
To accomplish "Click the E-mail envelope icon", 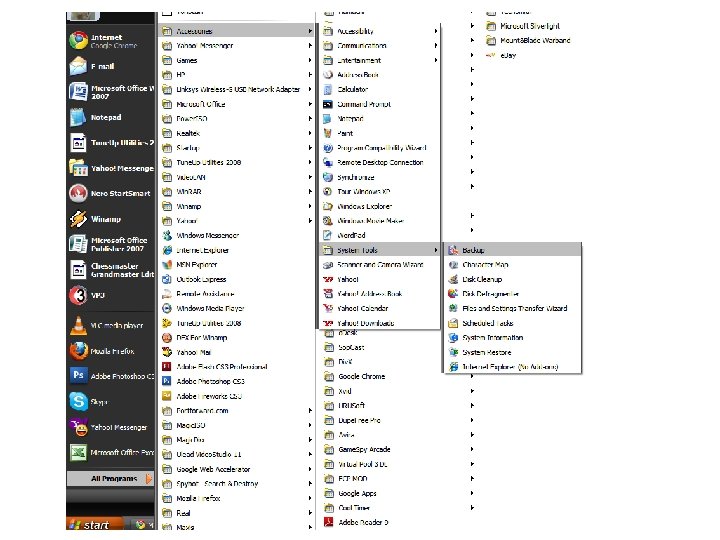I will point(78,66).
